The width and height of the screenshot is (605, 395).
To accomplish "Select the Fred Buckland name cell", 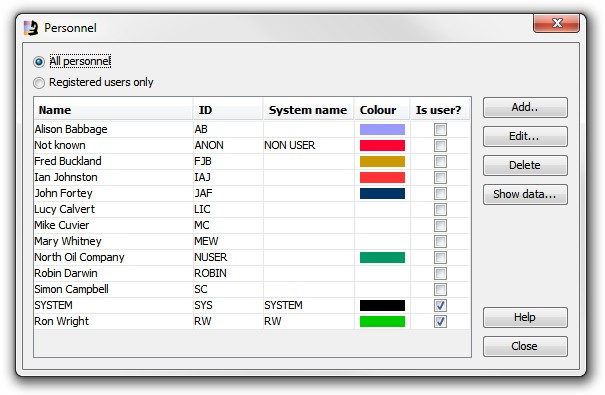I will point(113,161).
